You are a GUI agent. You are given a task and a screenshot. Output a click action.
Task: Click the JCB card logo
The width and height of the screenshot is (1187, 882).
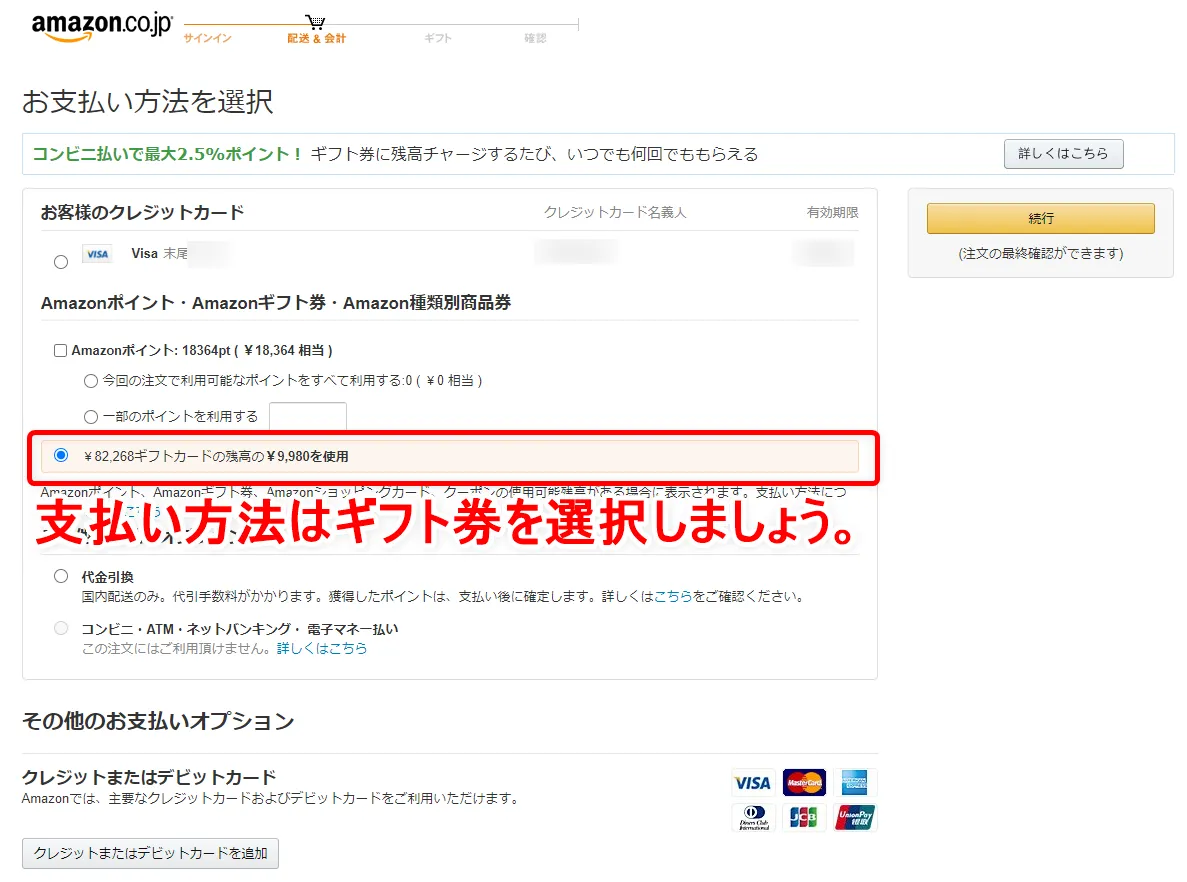click(x=803, y=818)
